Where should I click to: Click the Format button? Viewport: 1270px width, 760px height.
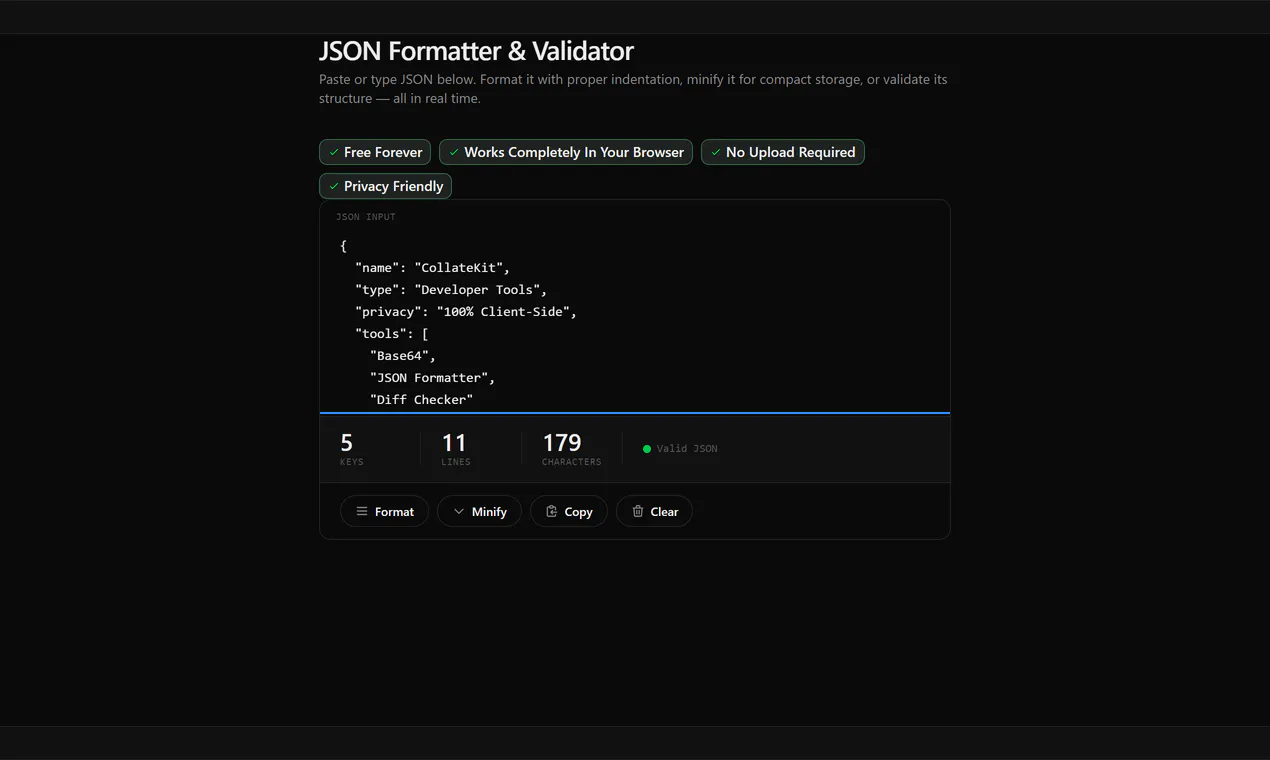point(384,511)
